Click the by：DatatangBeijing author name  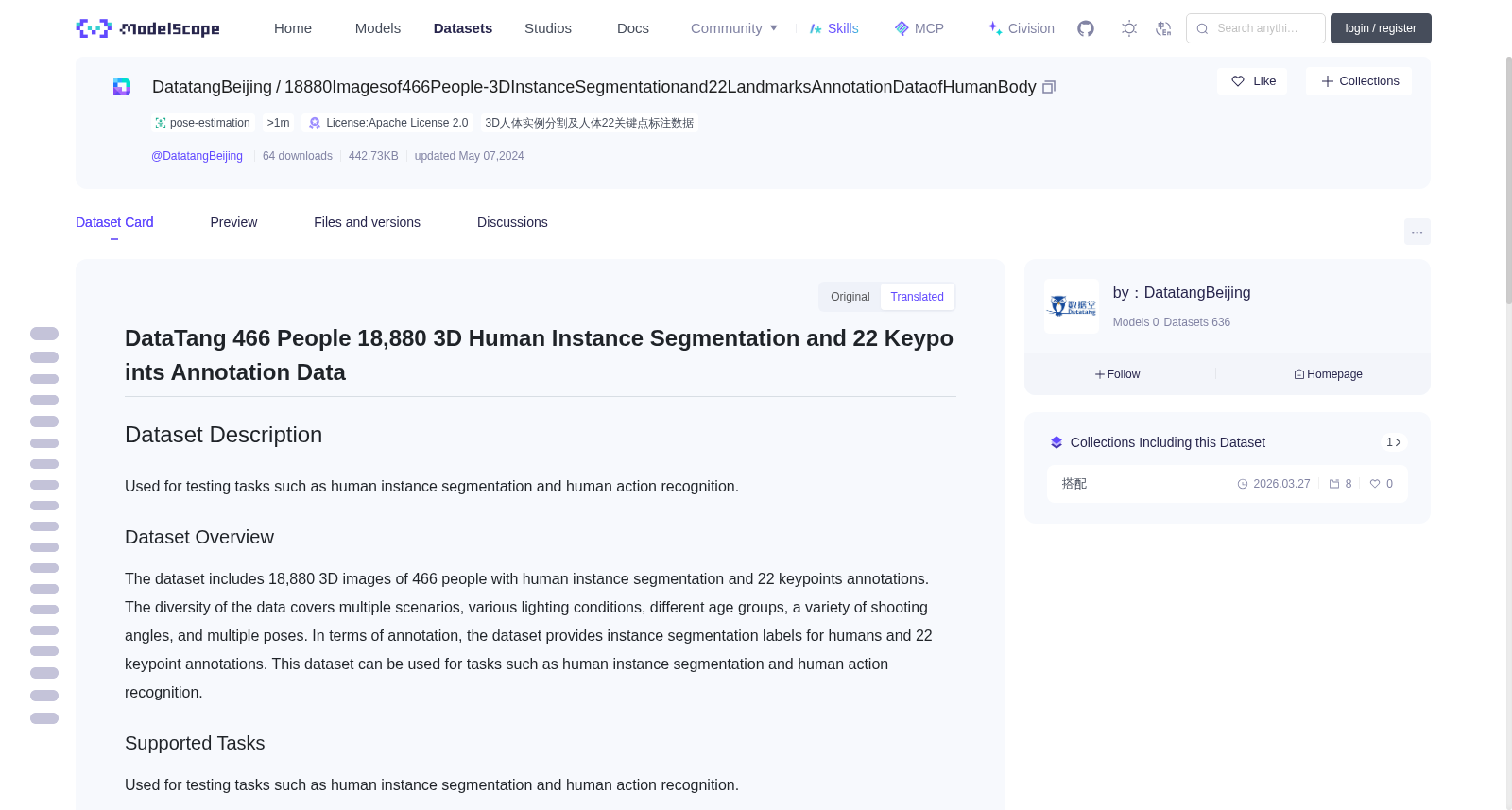(1181, 293)
